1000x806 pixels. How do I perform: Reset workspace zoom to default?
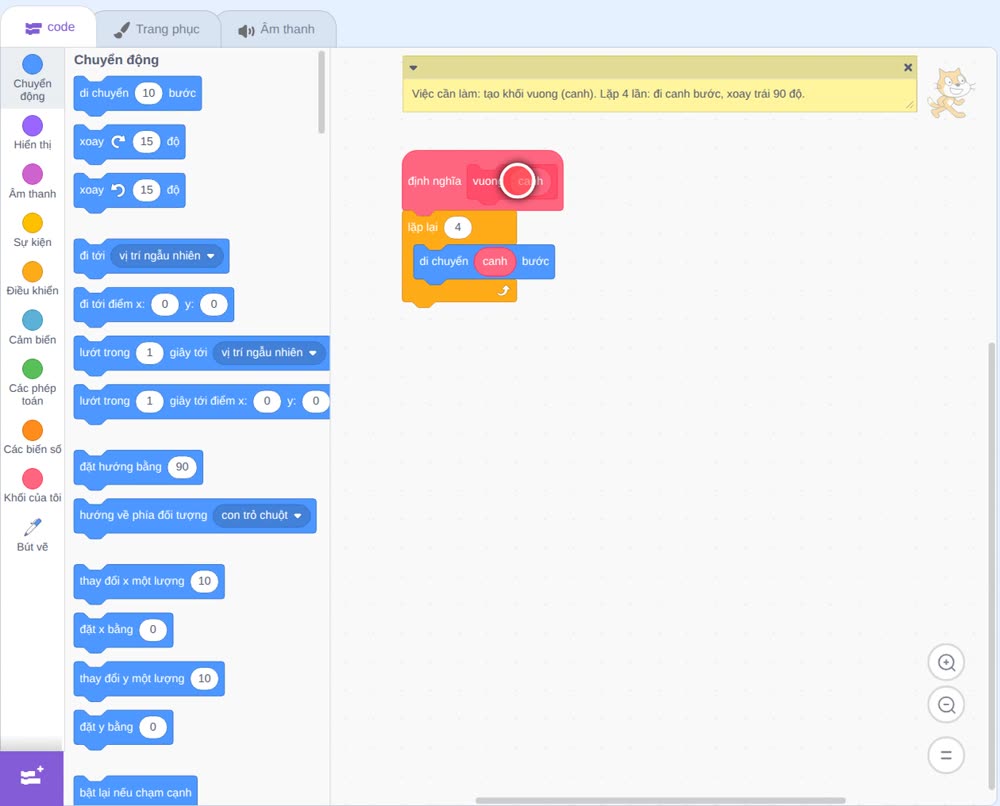(946, 755)
